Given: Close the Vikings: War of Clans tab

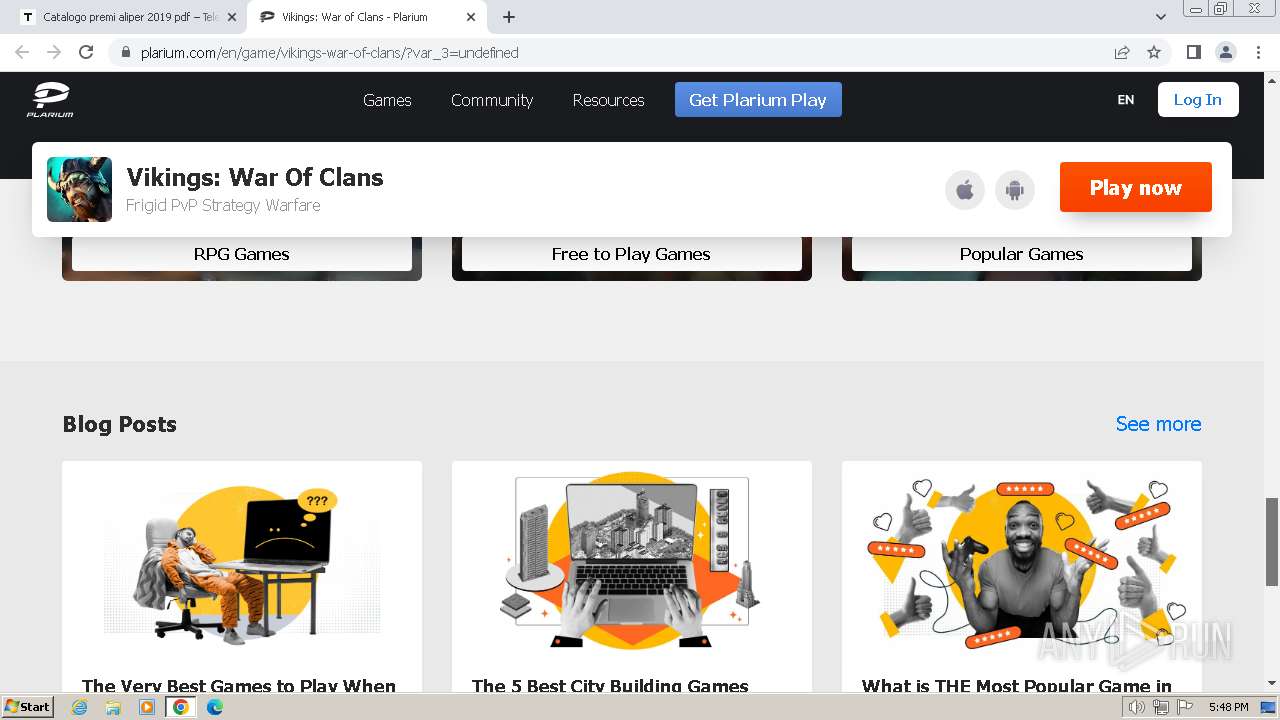Looking at the screenshot, I should coord(472,17).
